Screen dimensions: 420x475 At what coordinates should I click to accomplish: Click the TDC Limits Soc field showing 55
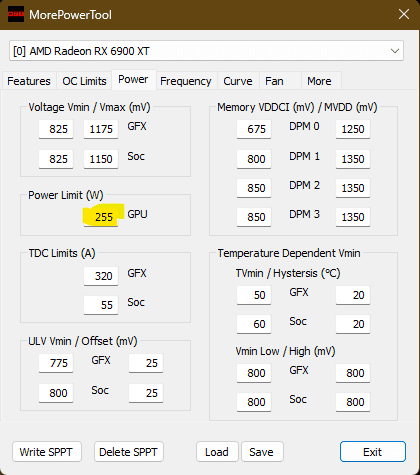[x=101, y=305]
